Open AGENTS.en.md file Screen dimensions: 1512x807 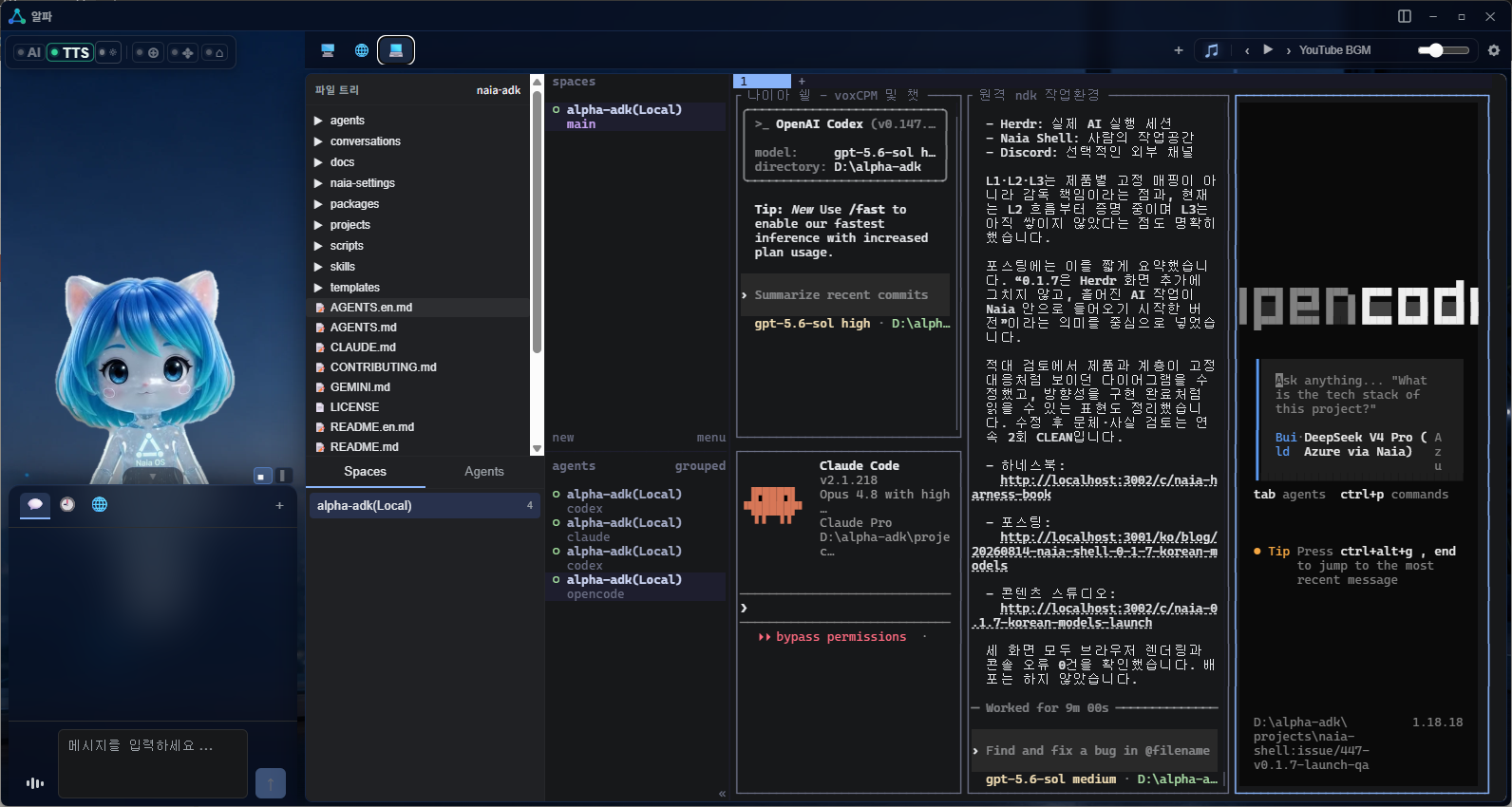point(418,308)
